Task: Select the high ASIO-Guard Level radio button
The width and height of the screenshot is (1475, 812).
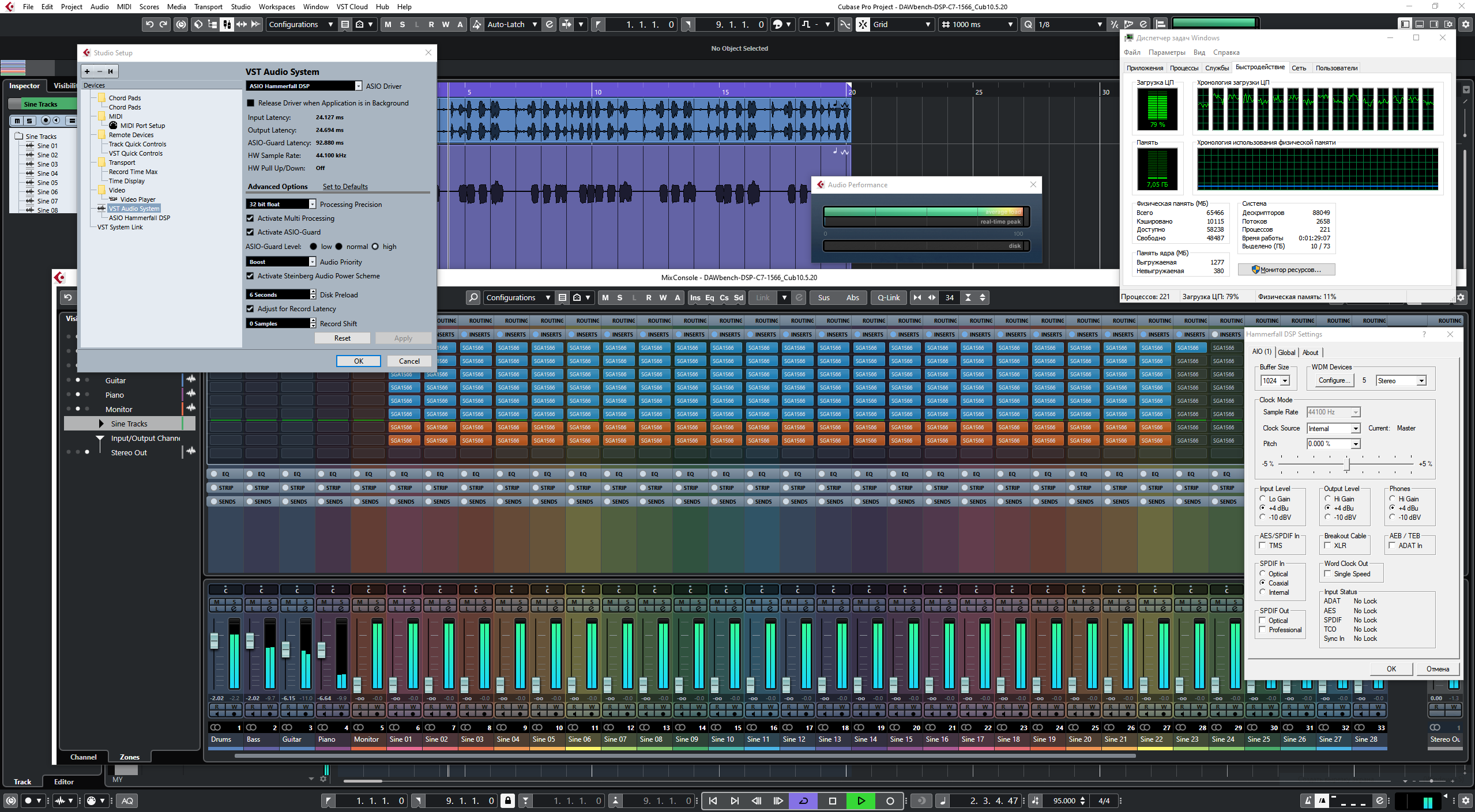Action: pos(375,247)
